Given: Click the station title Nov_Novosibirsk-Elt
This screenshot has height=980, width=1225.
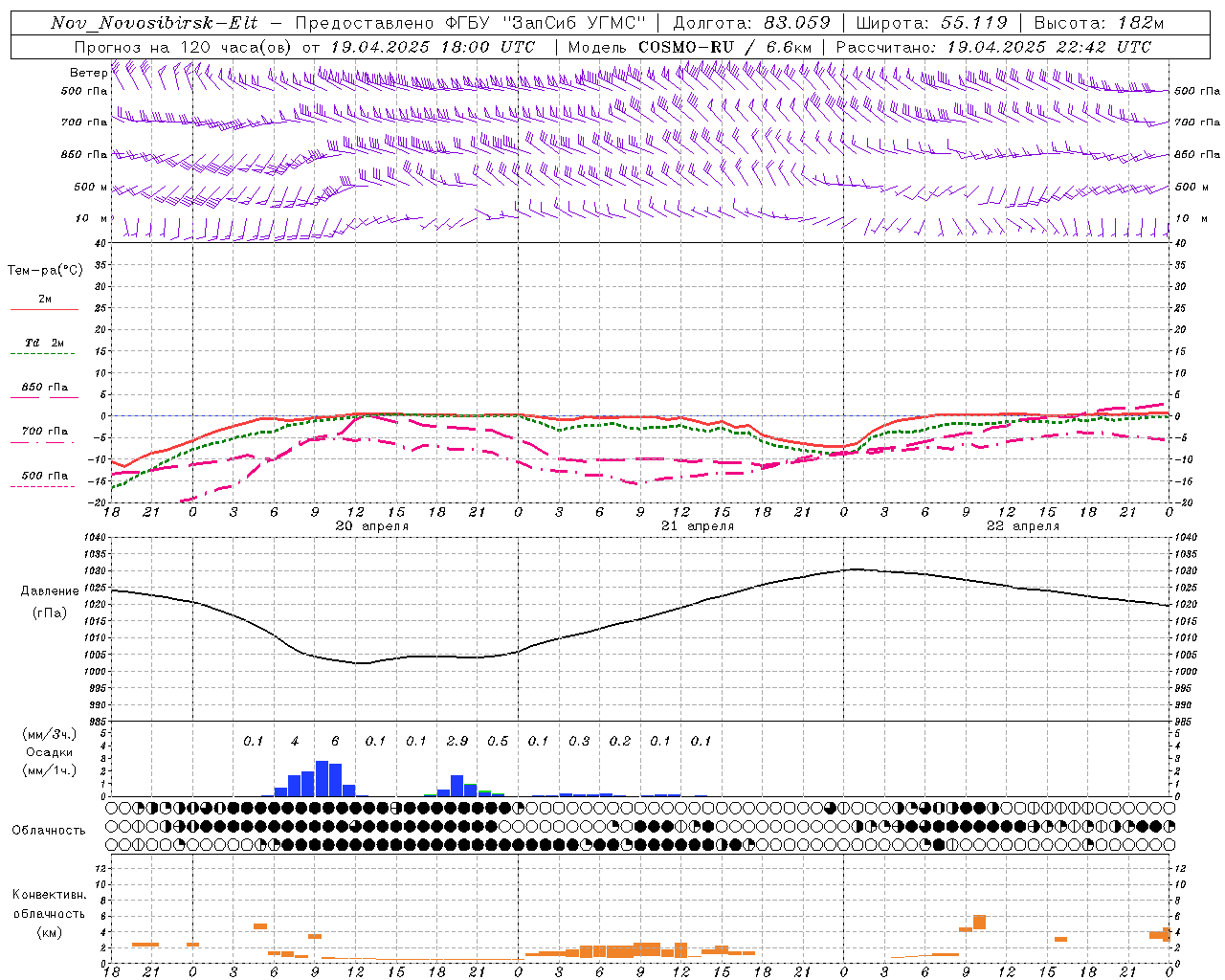Looking at the screenshot, I should pos(154,23).
